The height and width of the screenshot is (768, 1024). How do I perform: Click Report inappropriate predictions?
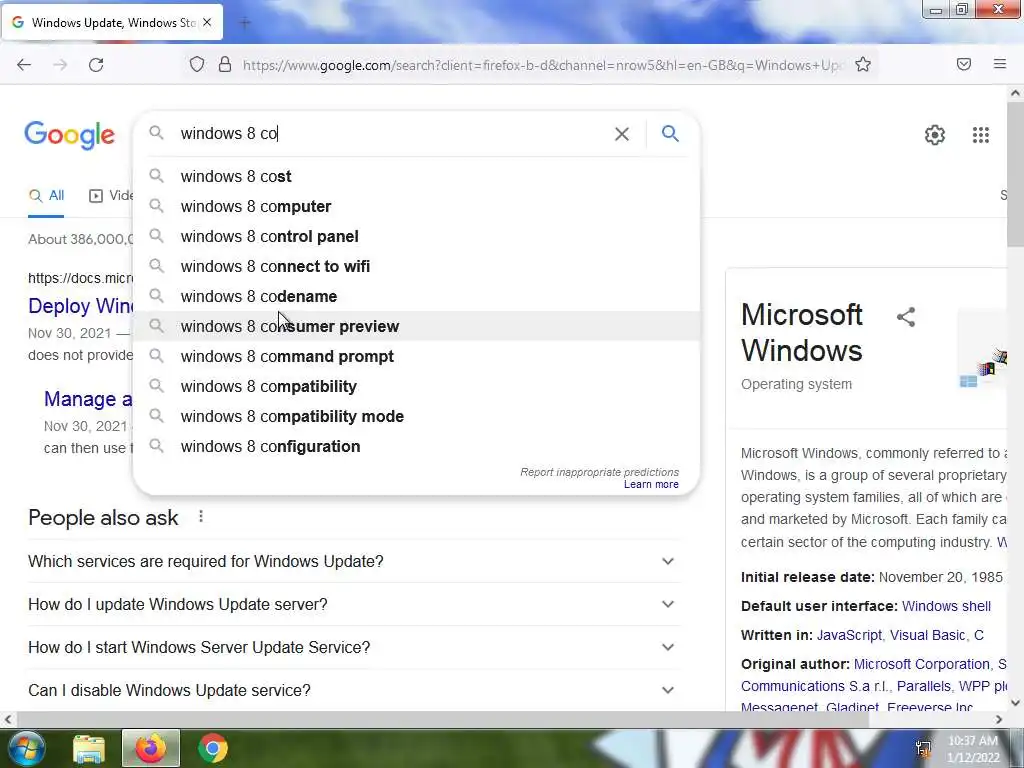tap(600, 472)
